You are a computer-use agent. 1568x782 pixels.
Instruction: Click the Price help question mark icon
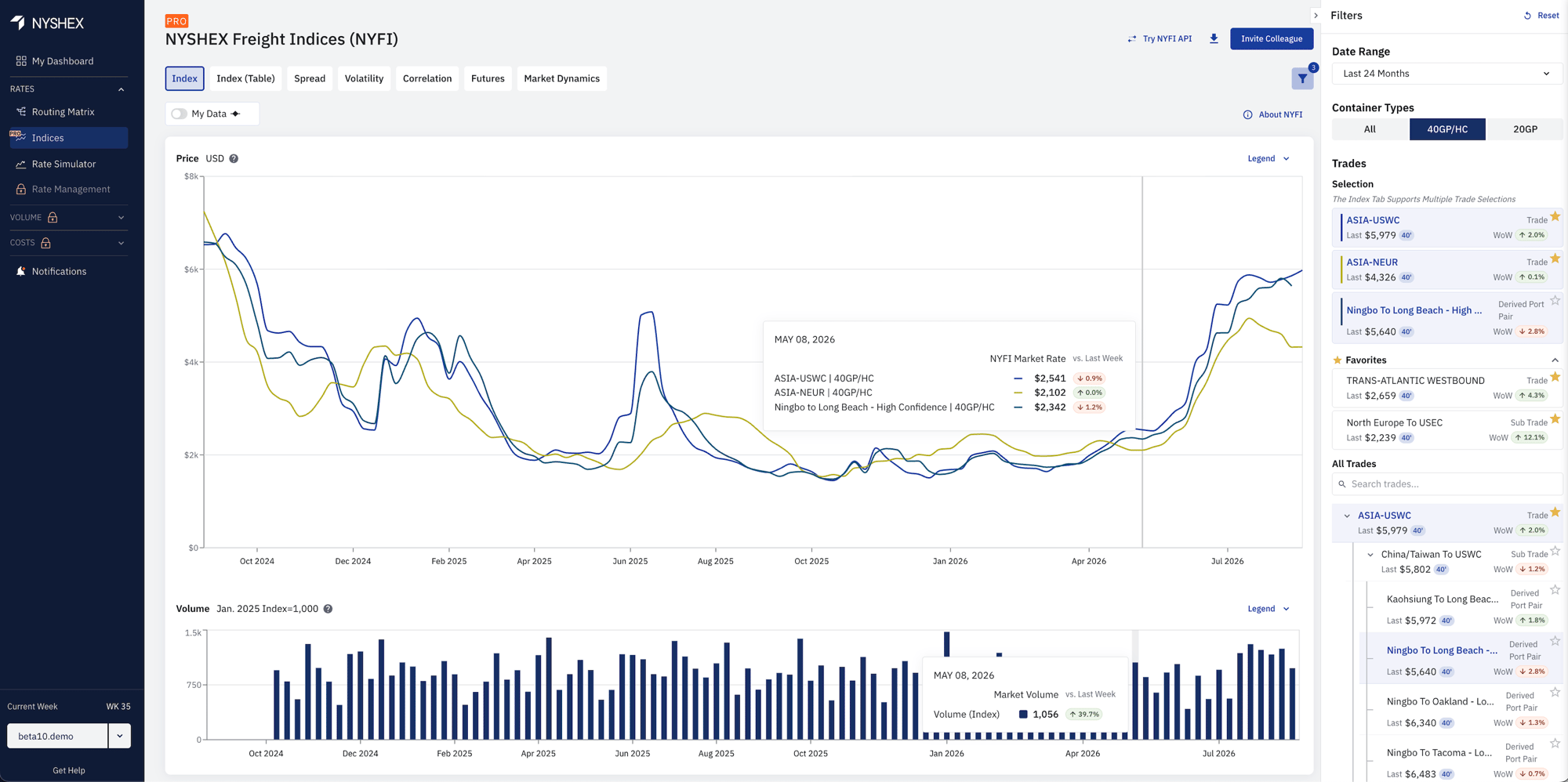pos(234,158)
